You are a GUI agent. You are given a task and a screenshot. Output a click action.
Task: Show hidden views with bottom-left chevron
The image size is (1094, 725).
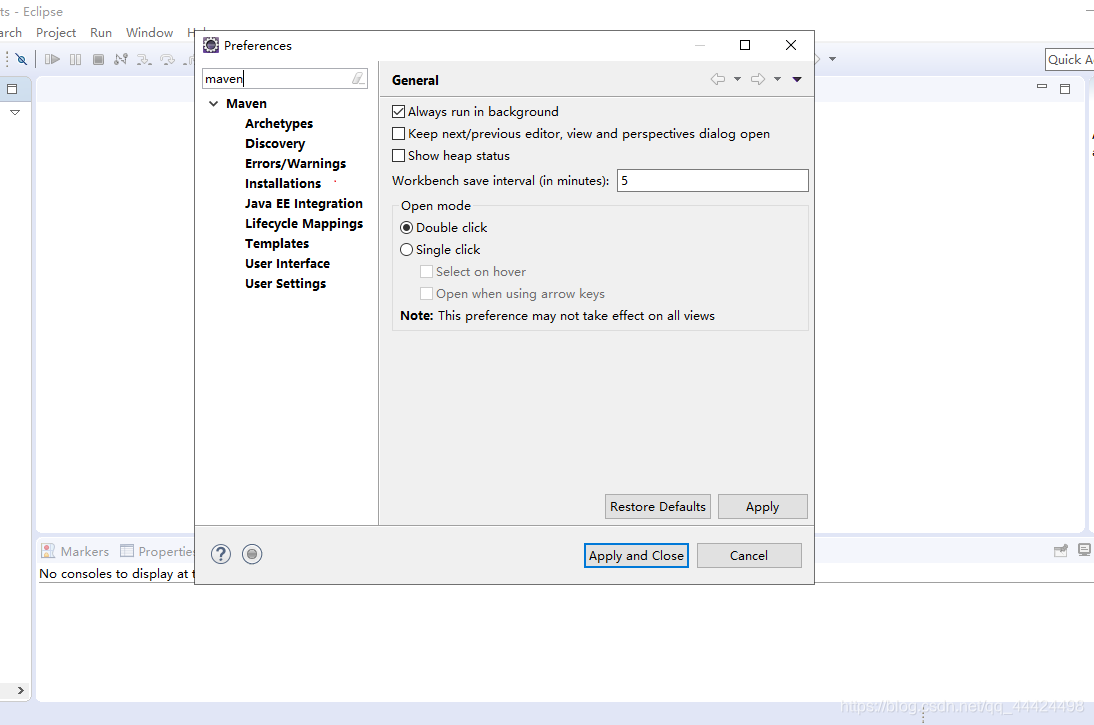point(20,690)
